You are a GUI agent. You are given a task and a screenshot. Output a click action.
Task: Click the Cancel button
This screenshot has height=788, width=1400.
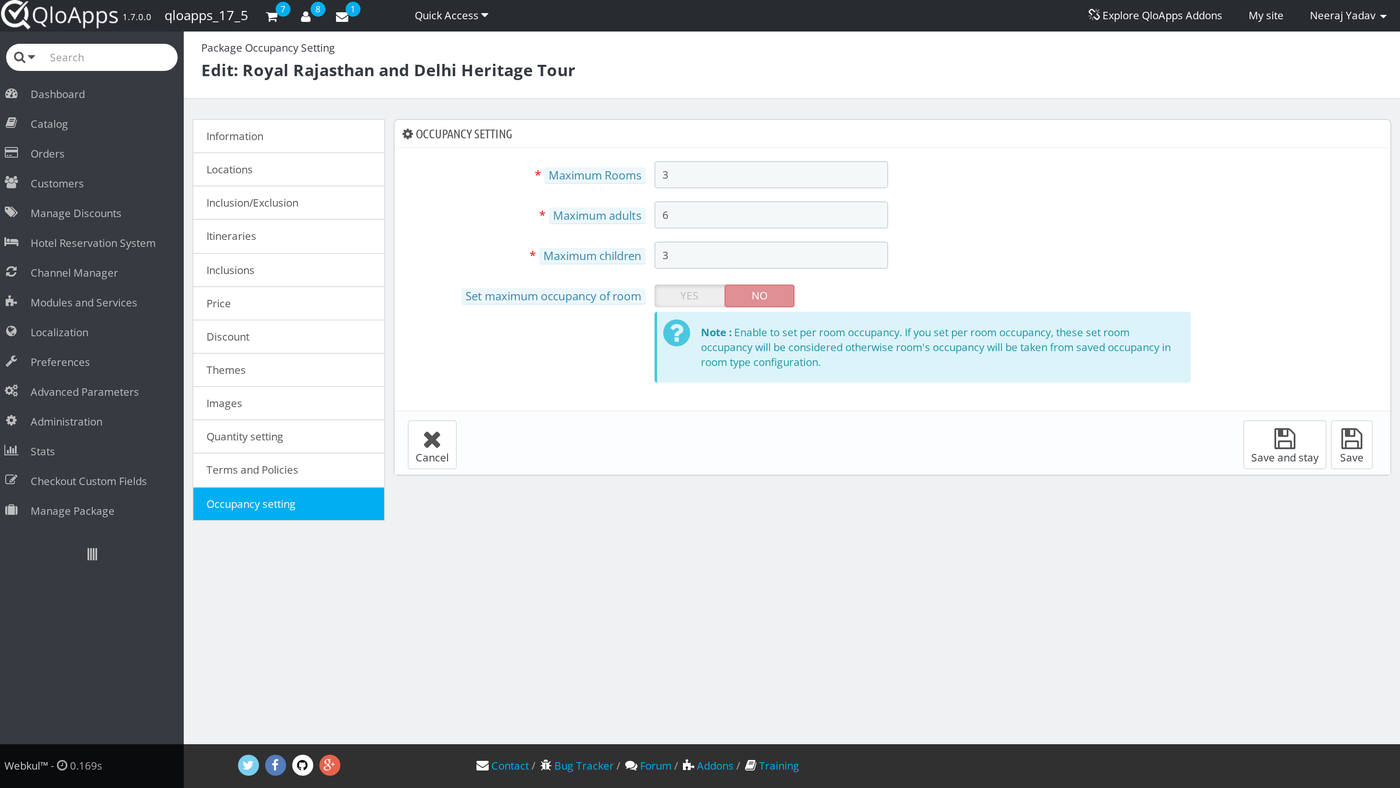point(432,445)
